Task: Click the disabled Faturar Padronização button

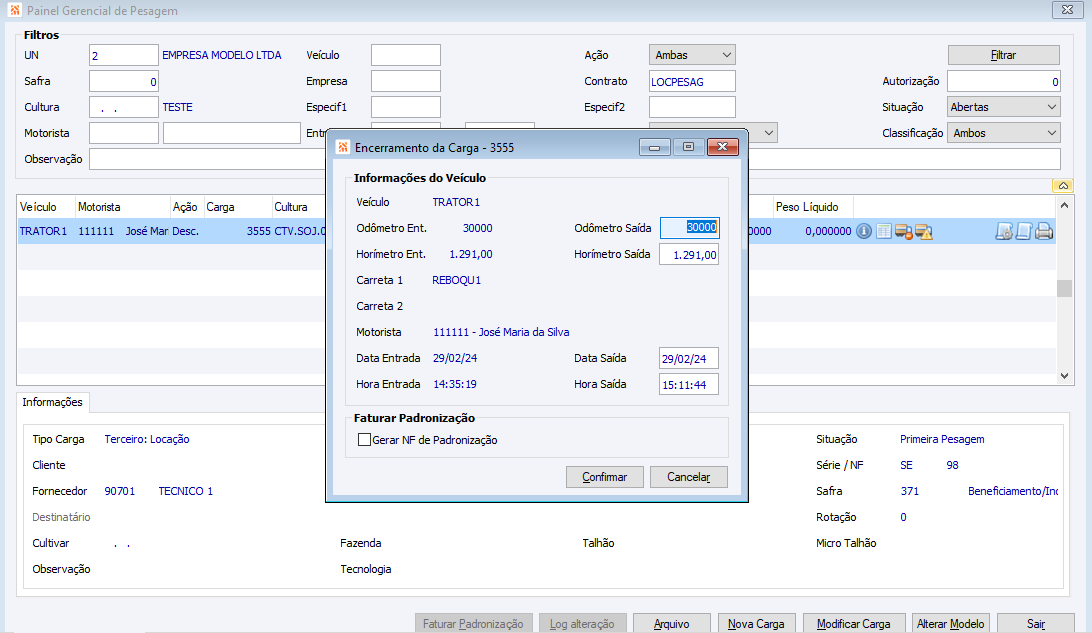Action: (474, 623)
